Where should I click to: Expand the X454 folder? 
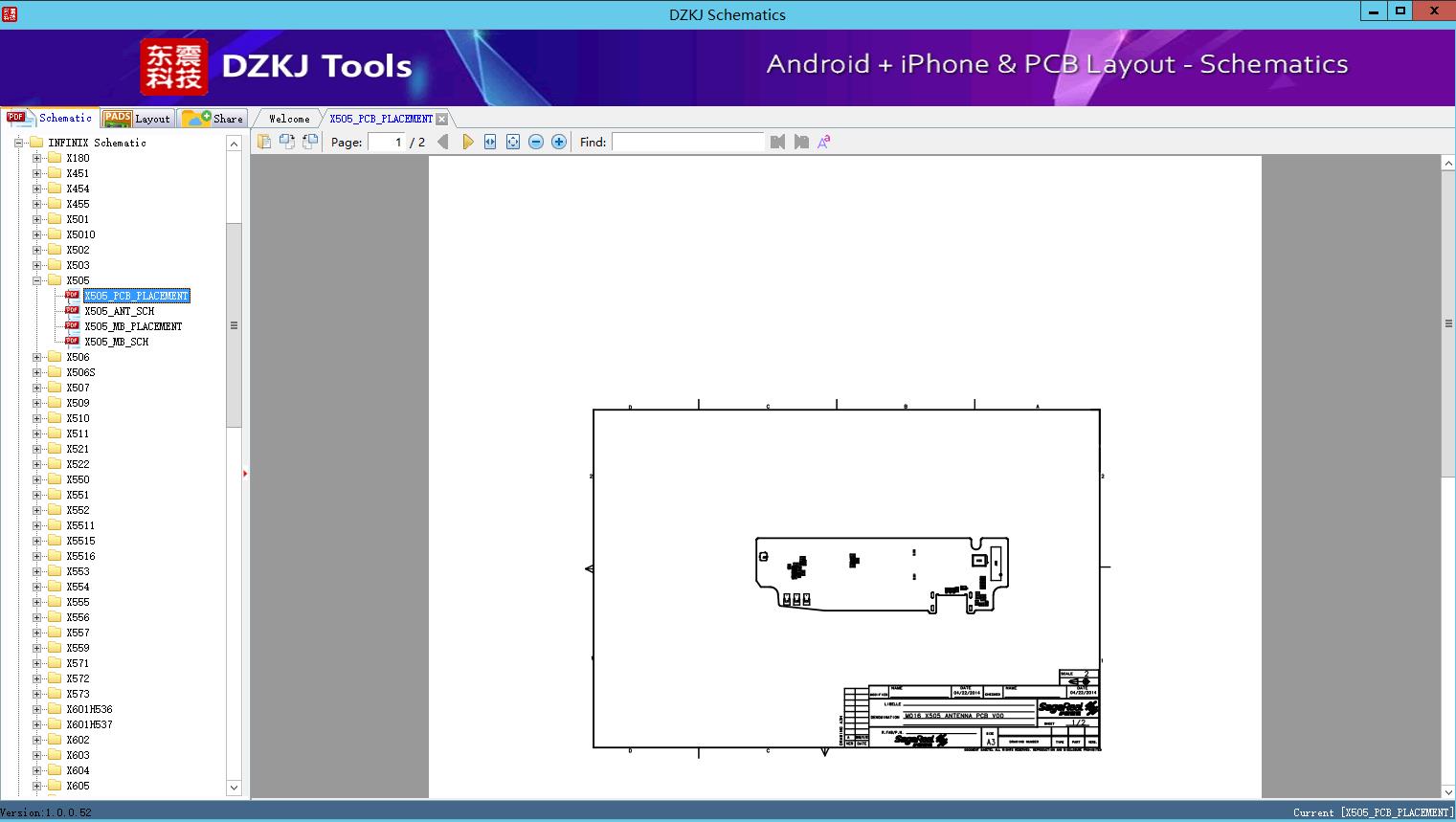click(x=36, y=189)
